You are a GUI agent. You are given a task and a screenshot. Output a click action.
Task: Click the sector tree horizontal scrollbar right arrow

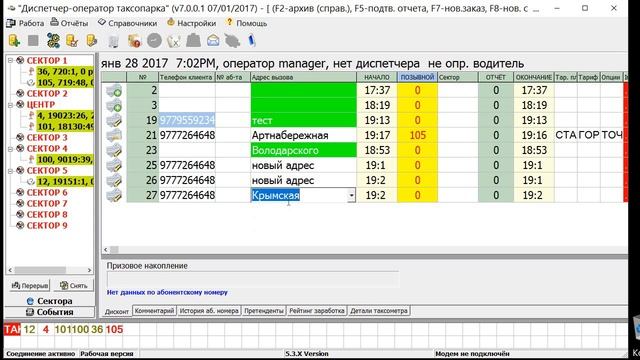pos(89,270)
